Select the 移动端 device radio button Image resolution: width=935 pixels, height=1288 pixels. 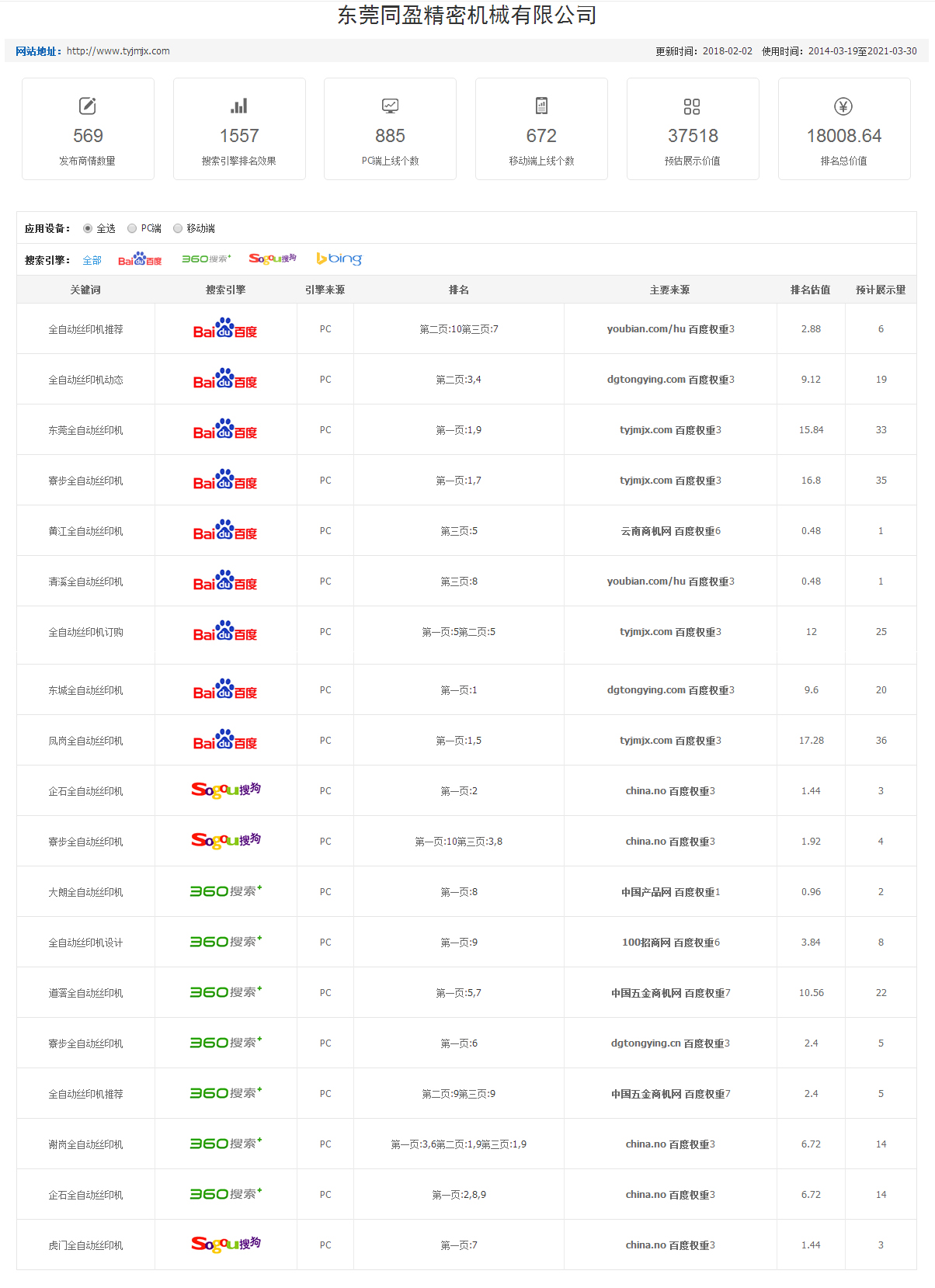point(178,228)
